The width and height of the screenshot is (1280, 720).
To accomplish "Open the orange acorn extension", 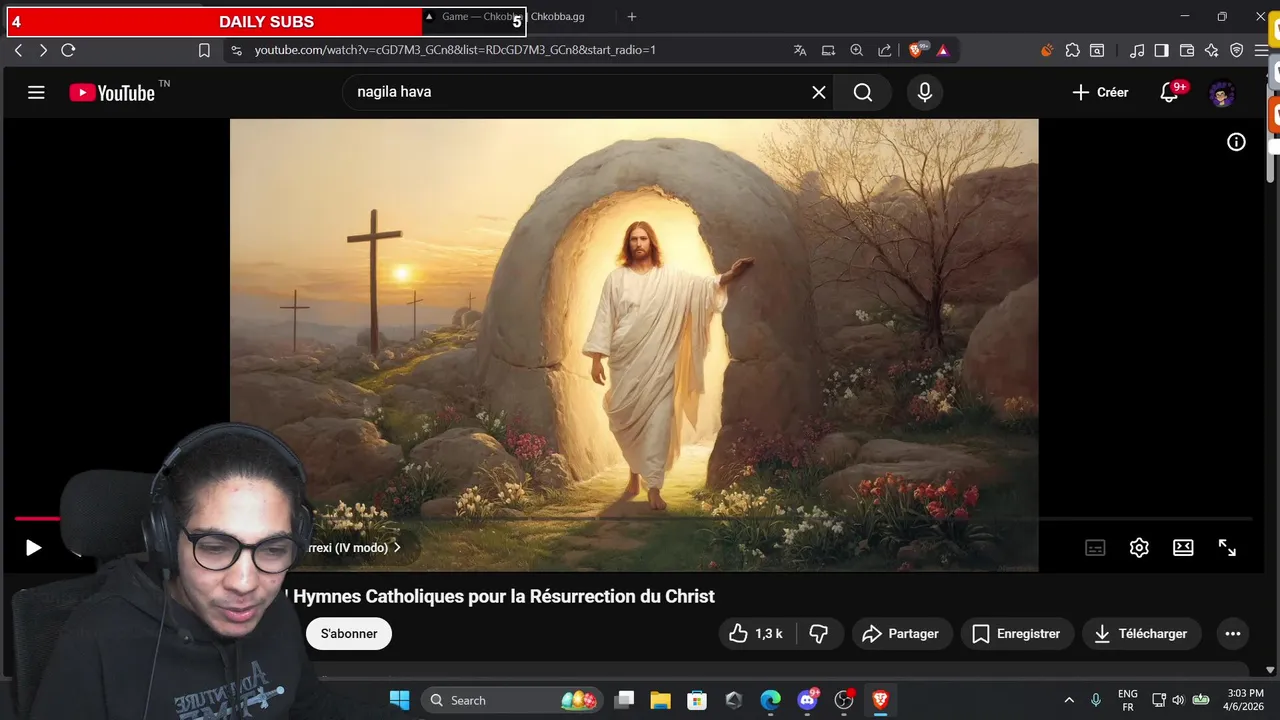I will 1047,50.
